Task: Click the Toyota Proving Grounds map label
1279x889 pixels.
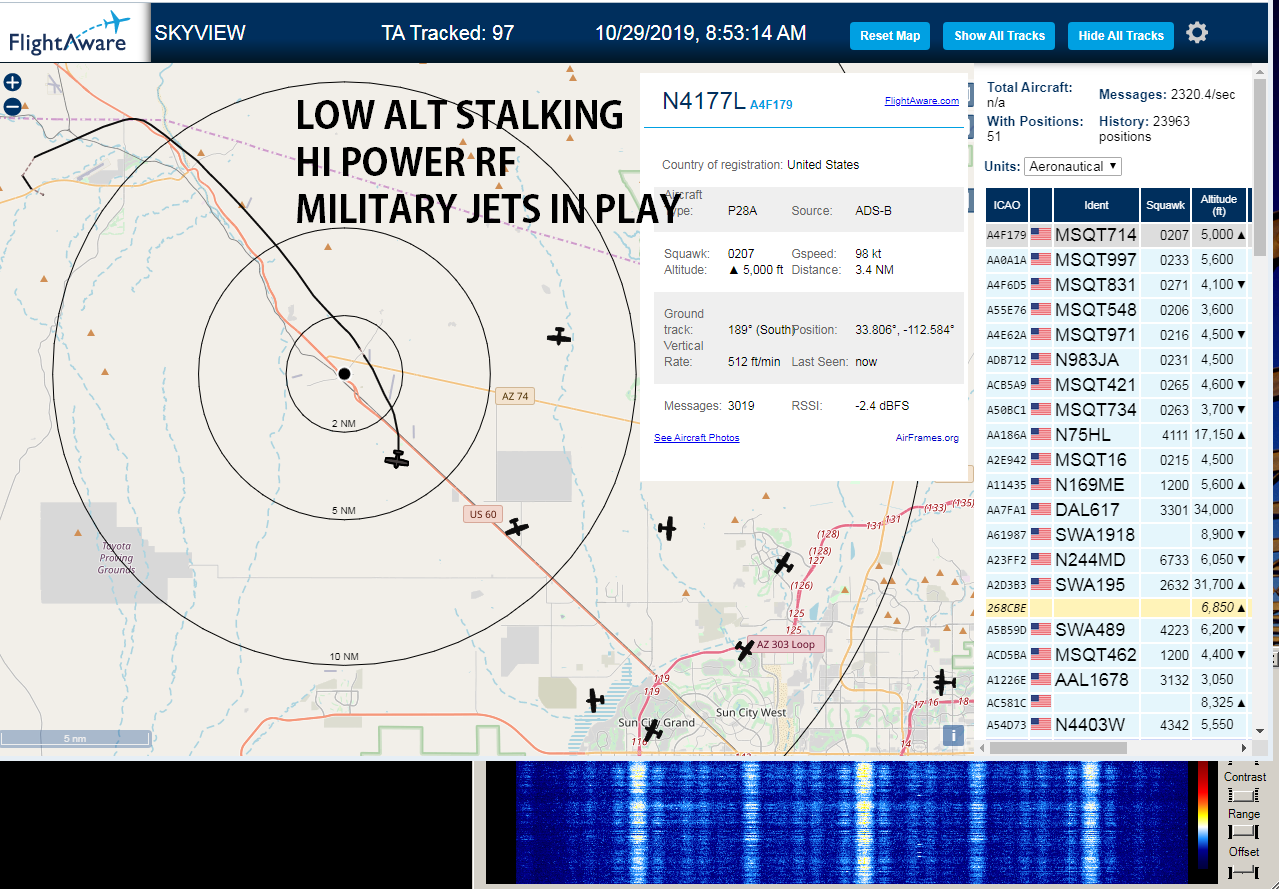Action: (116, 558)
